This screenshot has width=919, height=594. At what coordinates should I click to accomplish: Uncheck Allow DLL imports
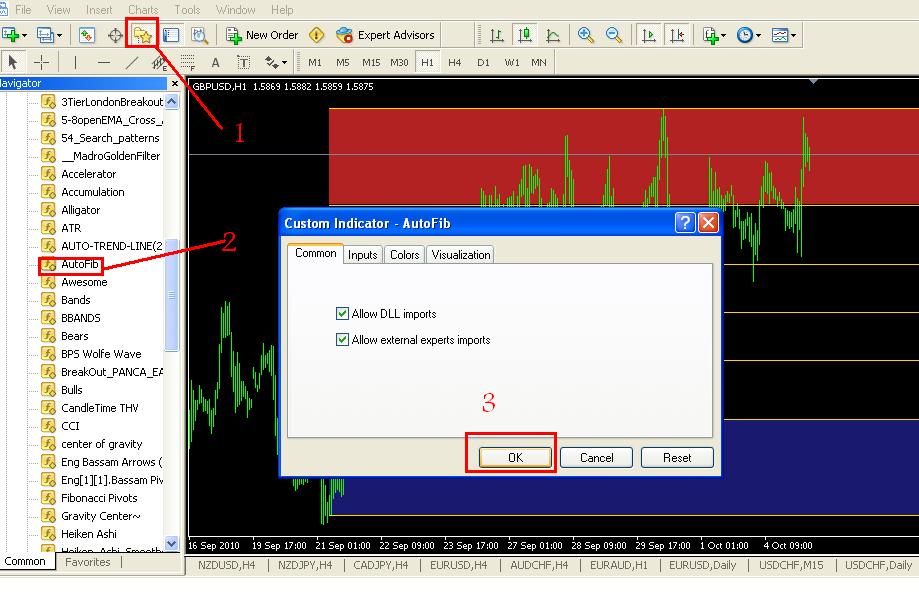343,314
